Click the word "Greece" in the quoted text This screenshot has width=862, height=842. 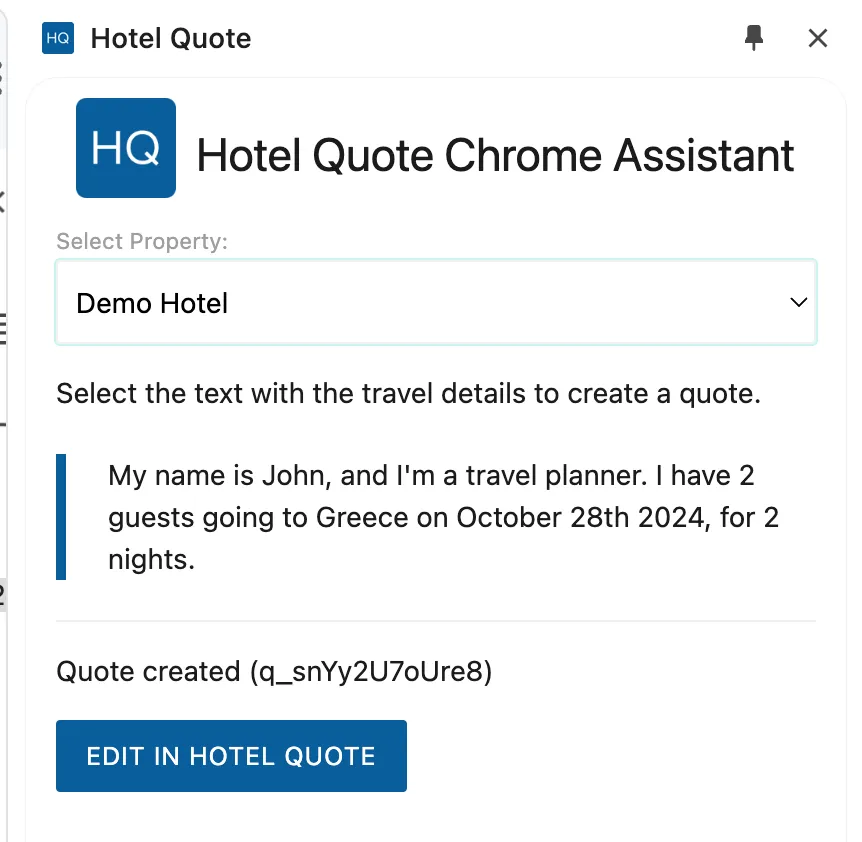point(362,517)
